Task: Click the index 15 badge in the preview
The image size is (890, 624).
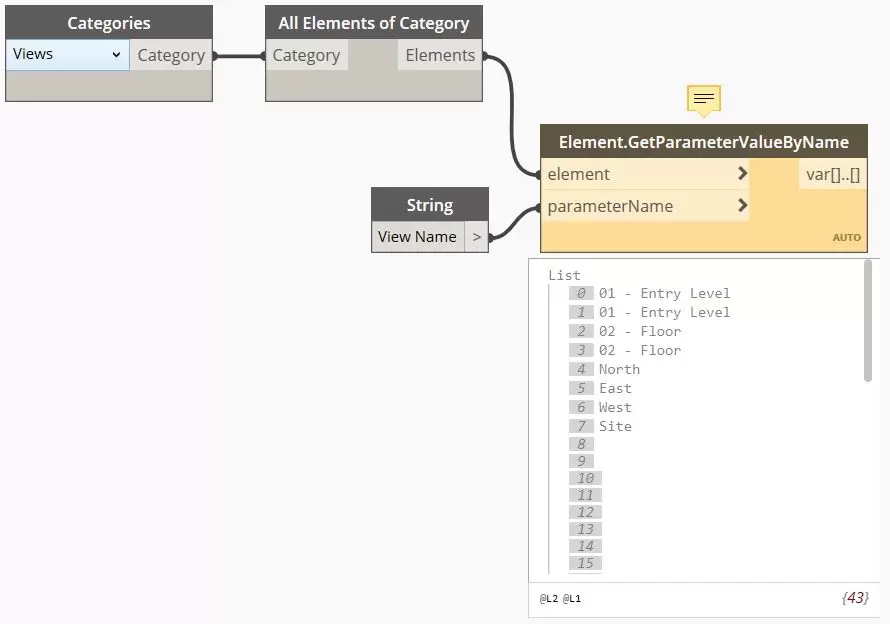Action: coord(585,563)
